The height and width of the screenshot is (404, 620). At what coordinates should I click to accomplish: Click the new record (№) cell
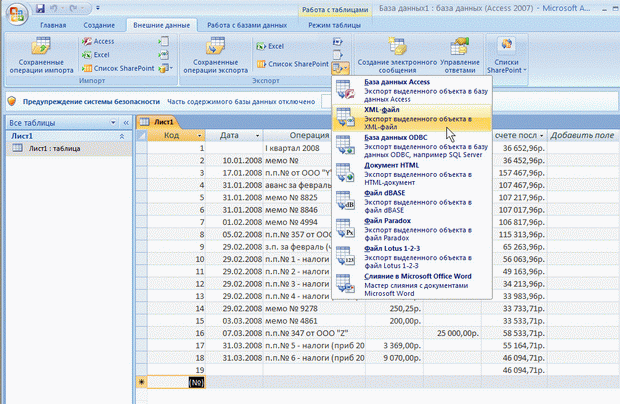[194, 382]
